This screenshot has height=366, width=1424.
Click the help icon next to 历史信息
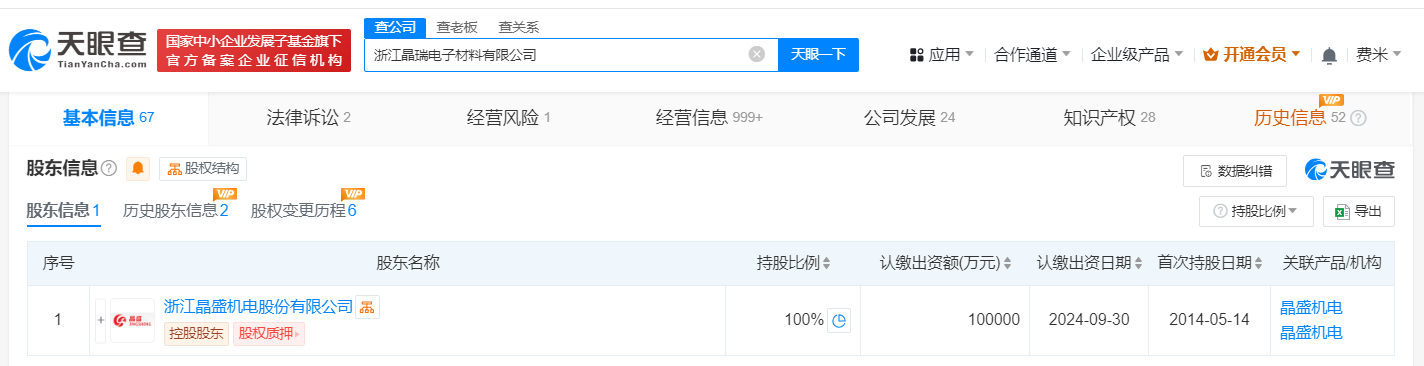tap(1358, 118)
